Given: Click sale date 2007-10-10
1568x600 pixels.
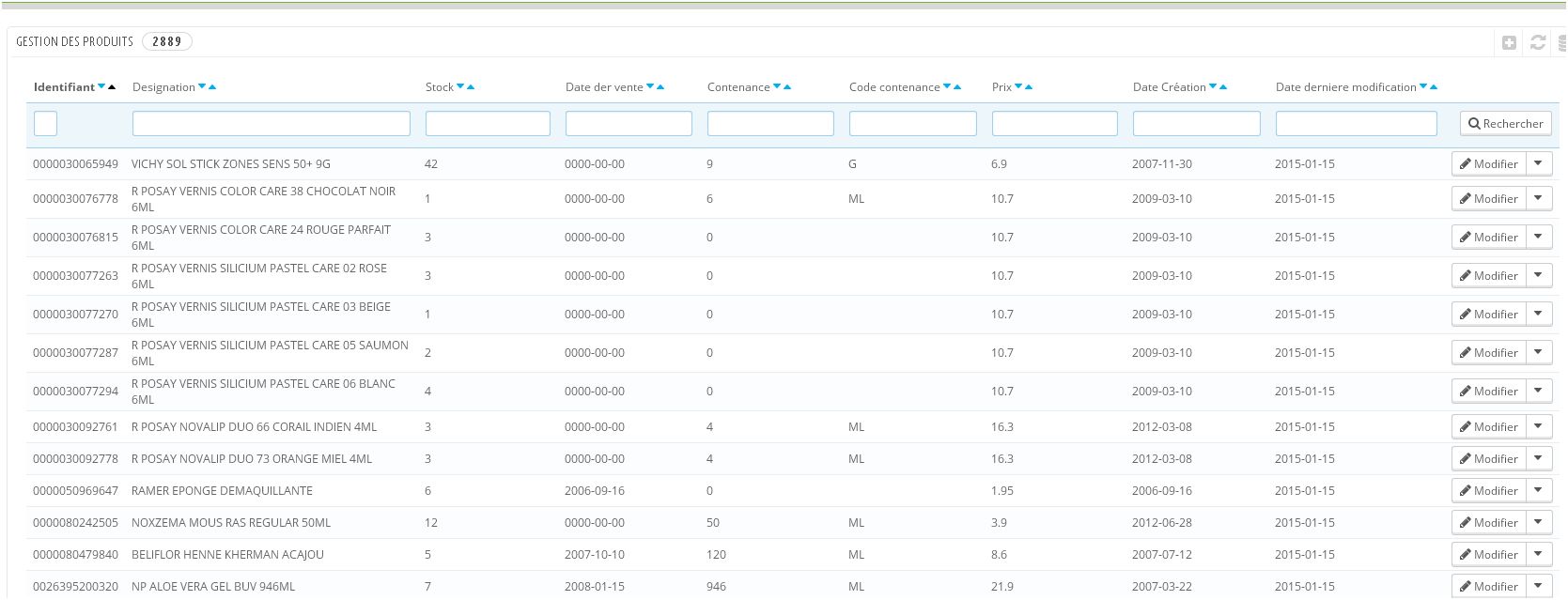Looking at the screenshot, I should 595,554.
